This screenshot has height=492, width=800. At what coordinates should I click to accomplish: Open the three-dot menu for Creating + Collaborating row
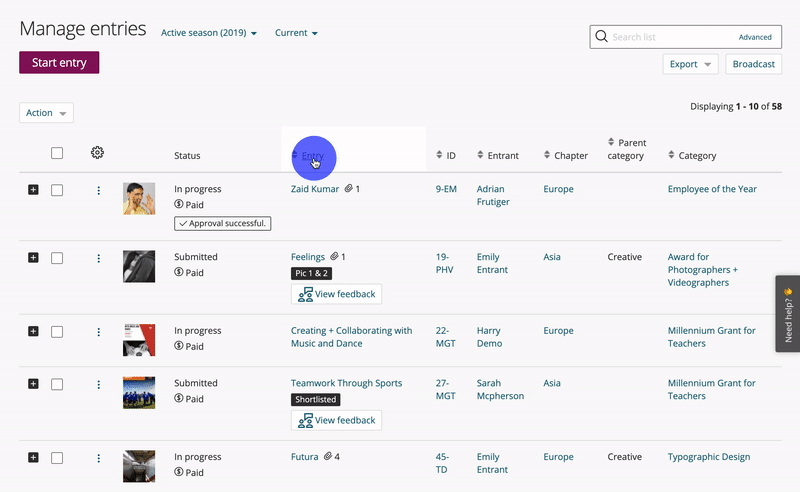pyautogui.click(x=98, y=332)
